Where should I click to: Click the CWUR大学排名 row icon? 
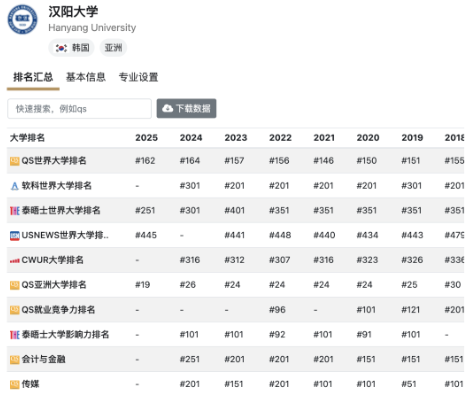click(15, 261)
